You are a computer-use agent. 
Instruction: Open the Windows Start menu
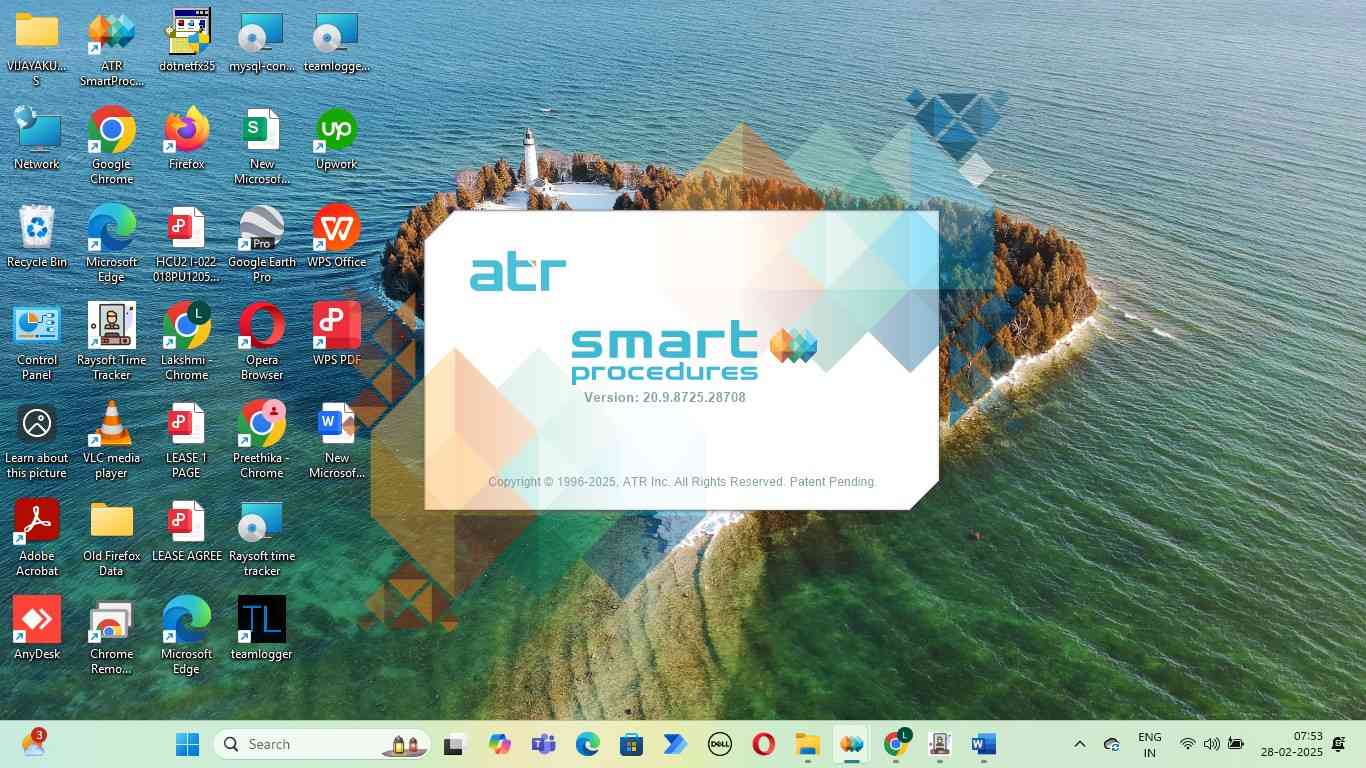click(187, 744)
